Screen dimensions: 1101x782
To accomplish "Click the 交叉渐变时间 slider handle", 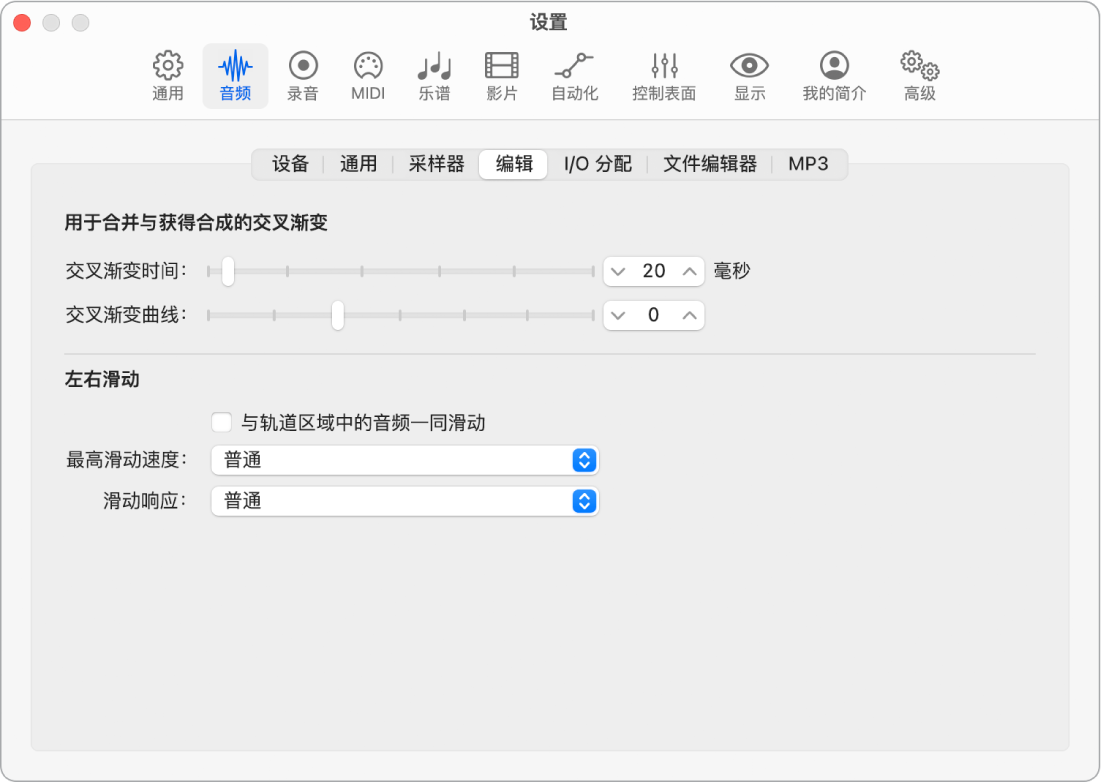I will click(228, 272).
